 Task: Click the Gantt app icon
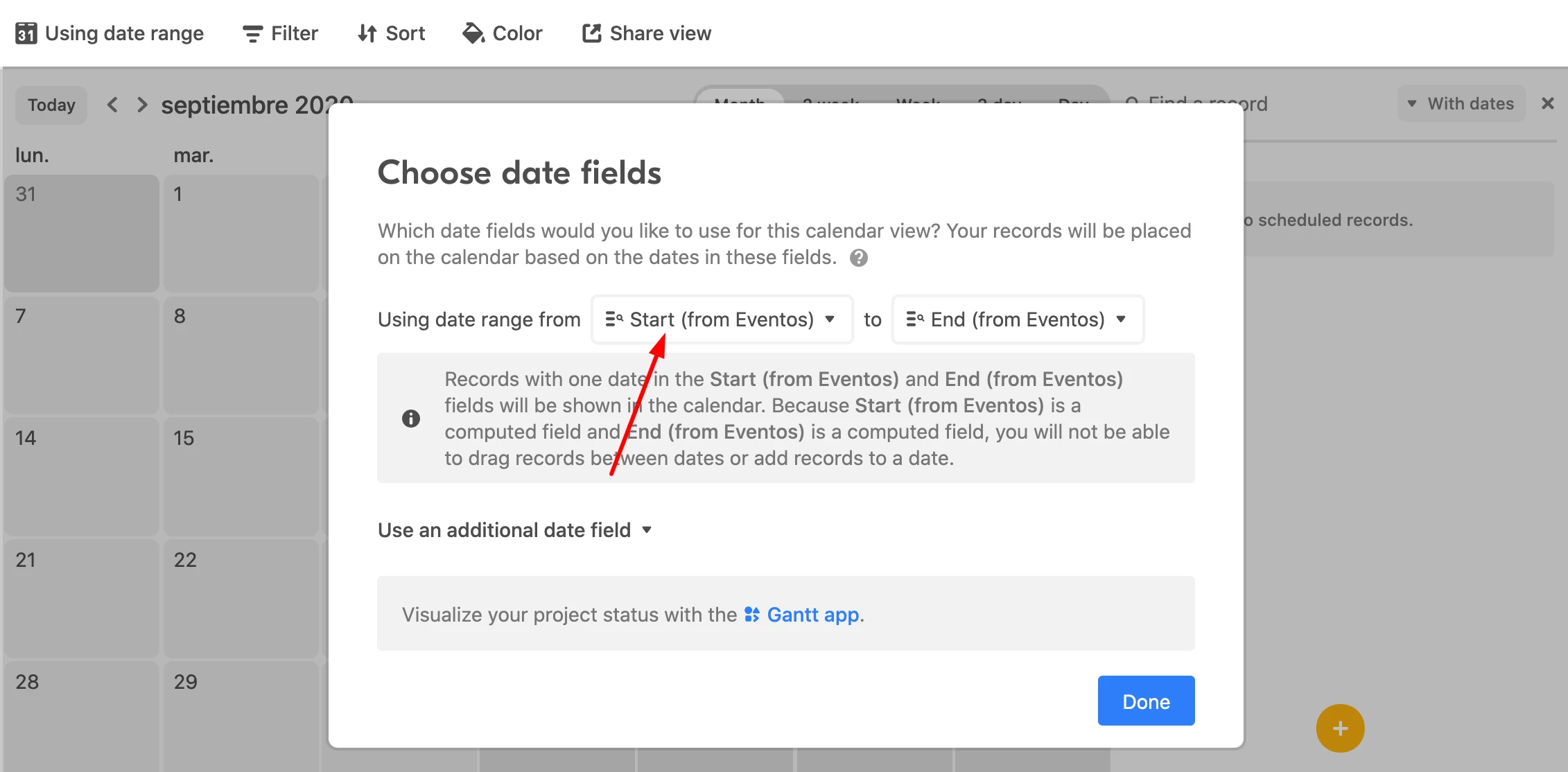tap(752, 615)
